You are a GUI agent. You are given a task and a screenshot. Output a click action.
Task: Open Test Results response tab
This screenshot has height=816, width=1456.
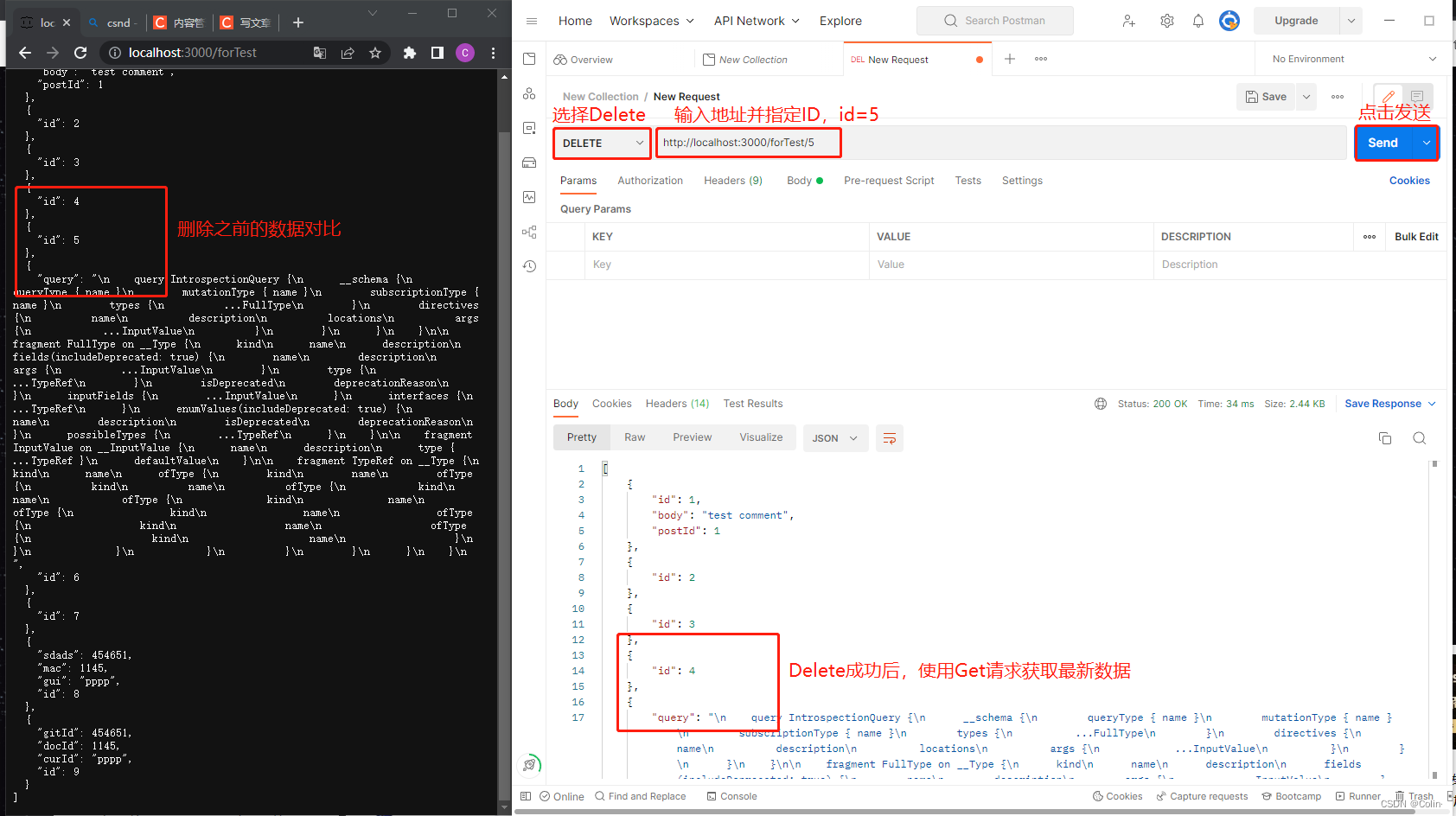(753, 404)
